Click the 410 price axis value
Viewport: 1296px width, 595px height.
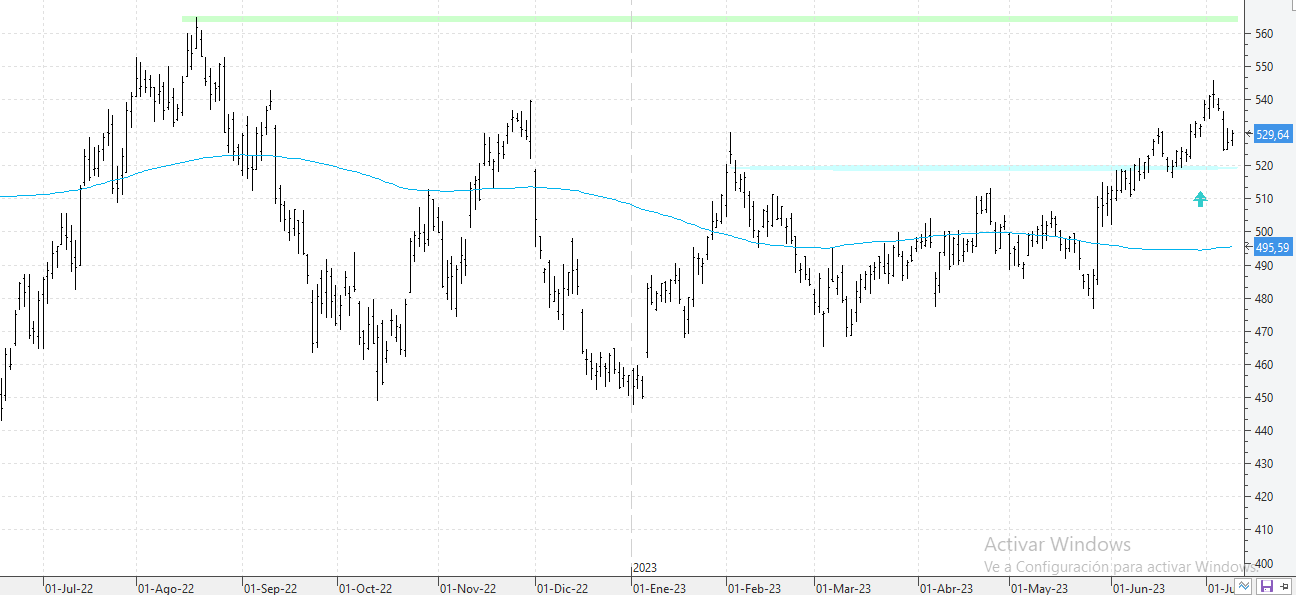pyautogui.click(x=1264, y=529)
